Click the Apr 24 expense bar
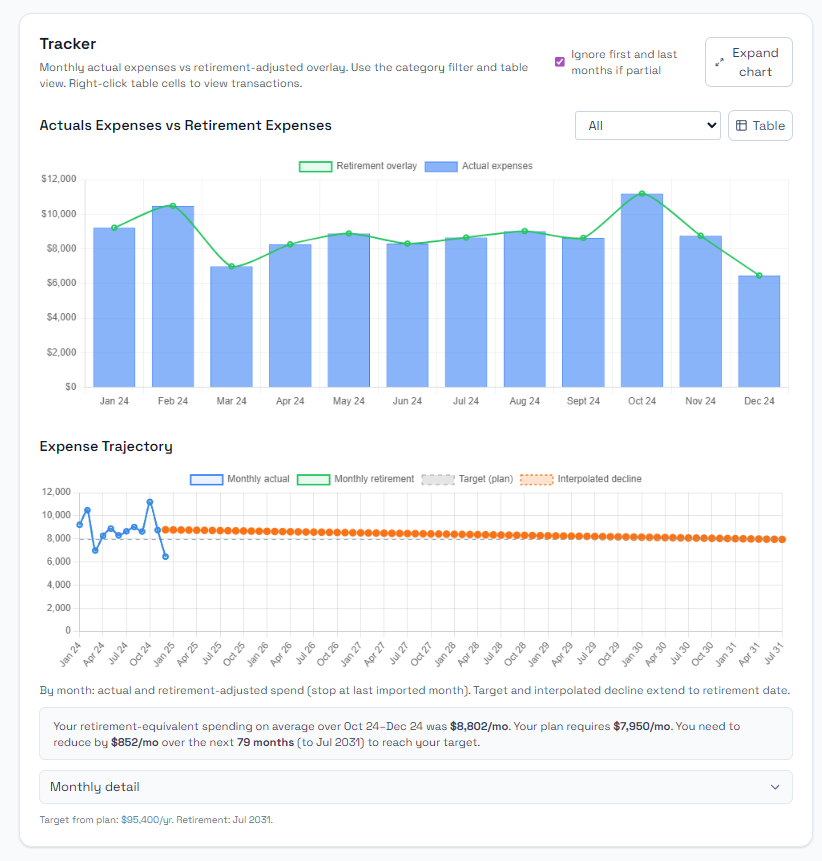 [290, 316]
